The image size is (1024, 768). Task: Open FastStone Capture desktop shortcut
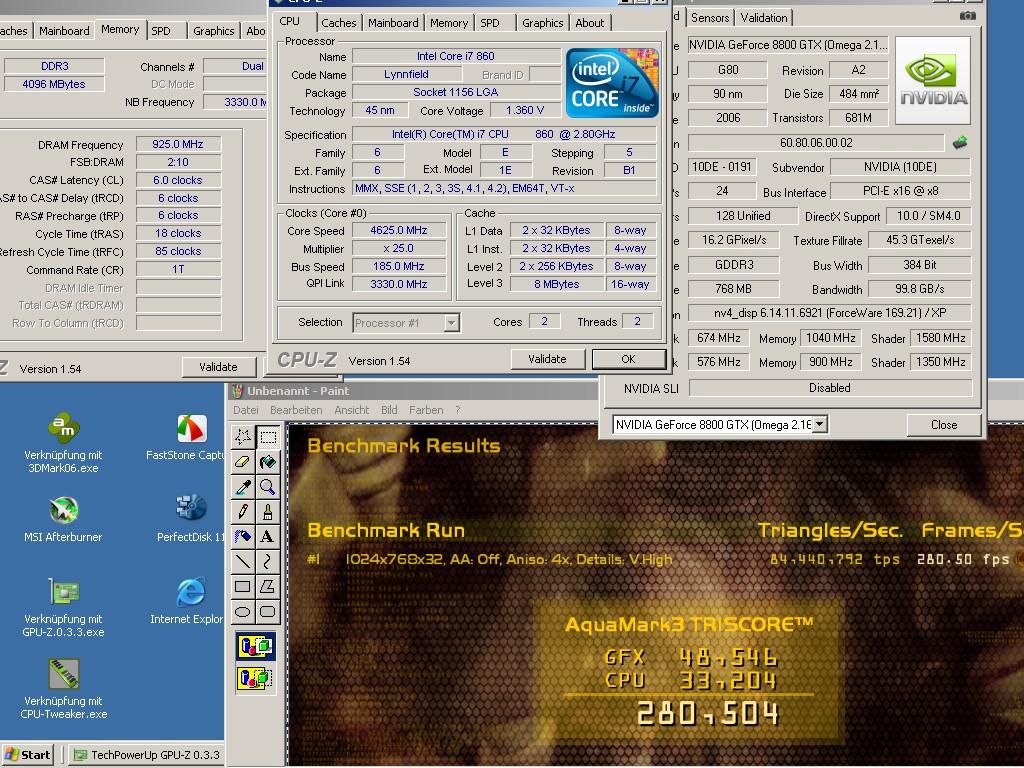tap(186, 438)
